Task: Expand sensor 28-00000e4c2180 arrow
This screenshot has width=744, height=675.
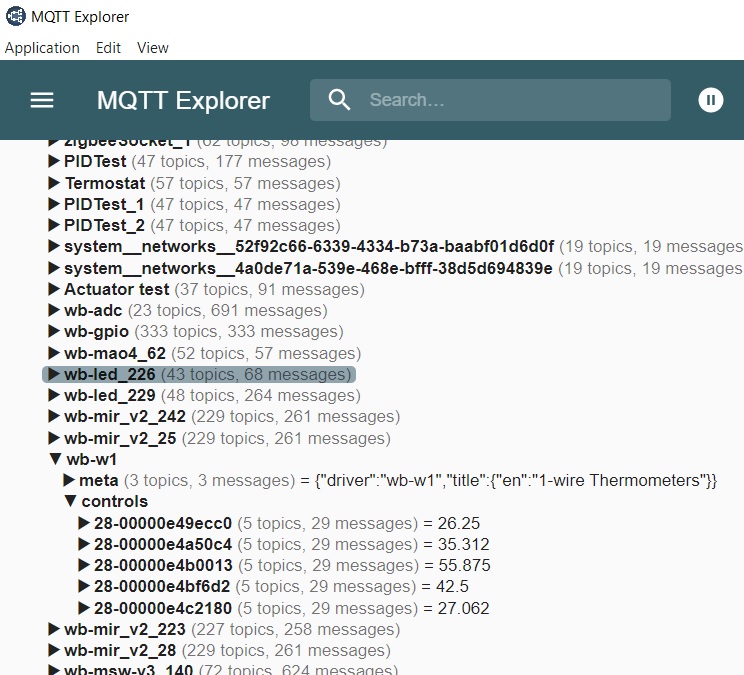Action: (84, 608)
